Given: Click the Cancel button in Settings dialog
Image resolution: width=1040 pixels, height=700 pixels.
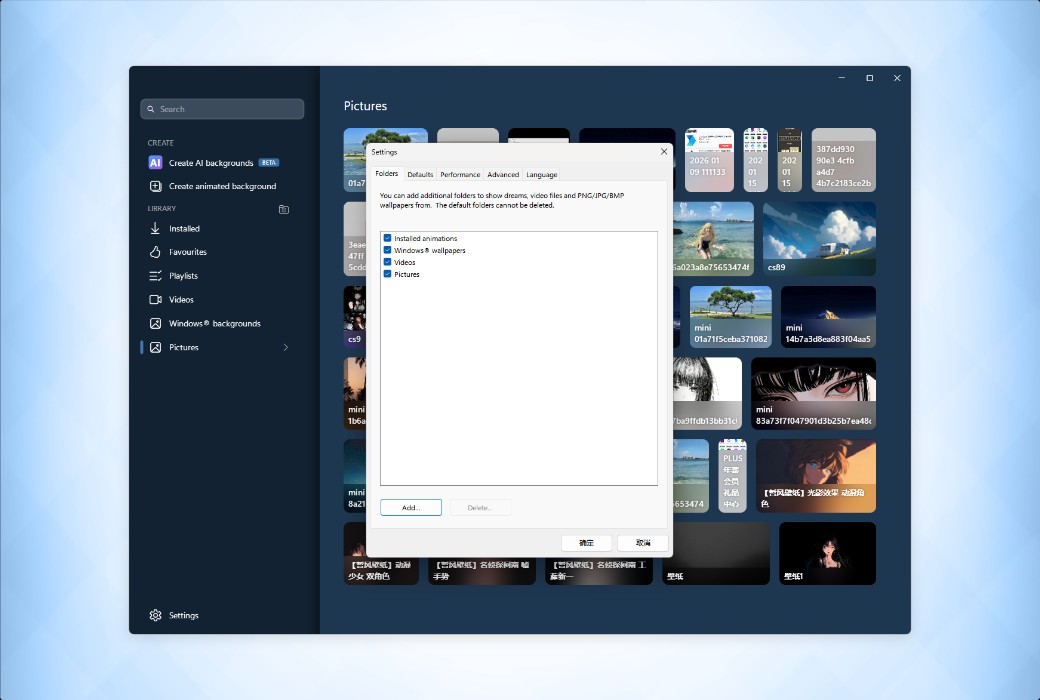Looking at the screenshot, I should point(643,543).
